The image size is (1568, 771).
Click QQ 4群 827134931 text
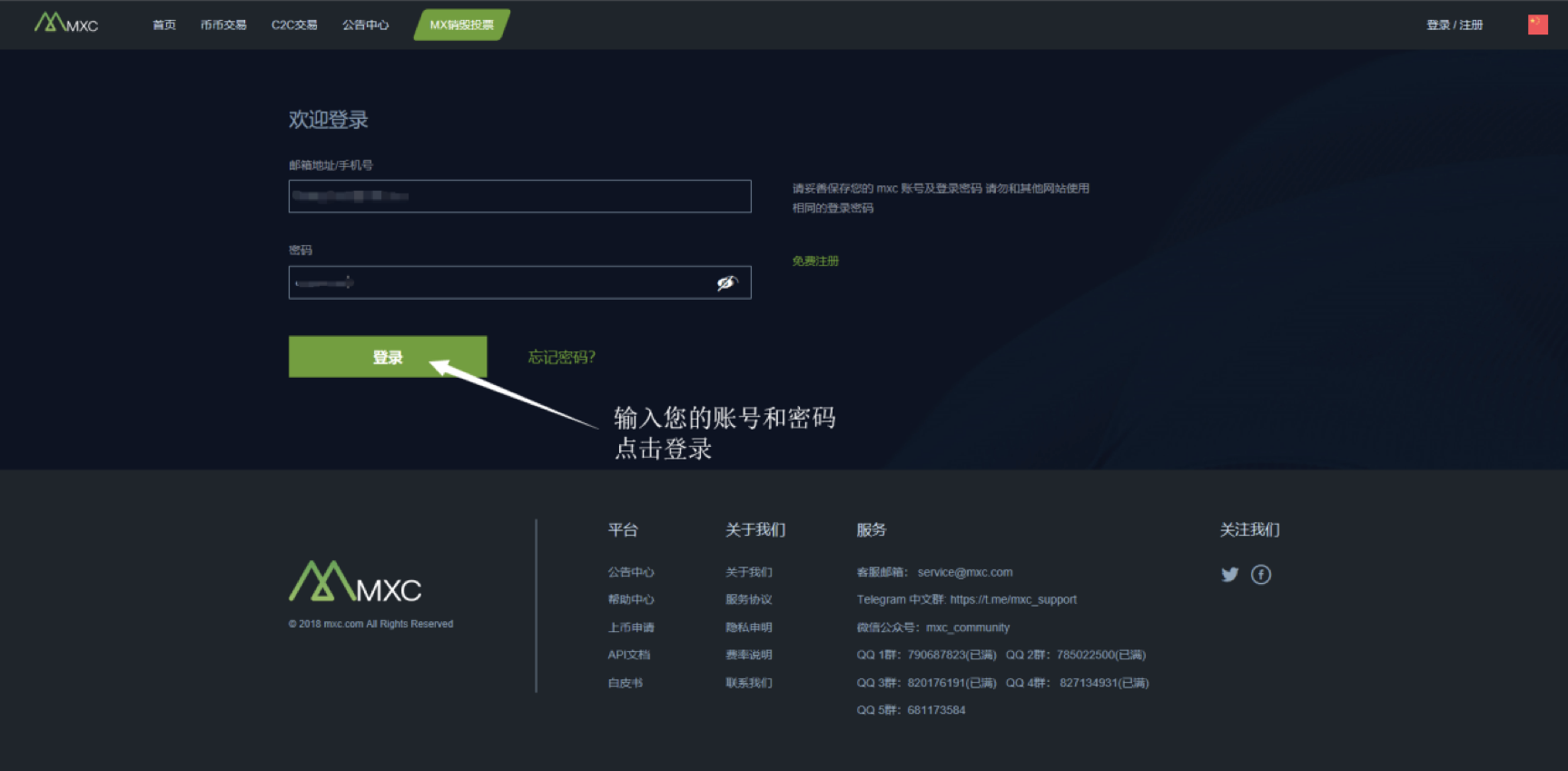pos(1077,683)
